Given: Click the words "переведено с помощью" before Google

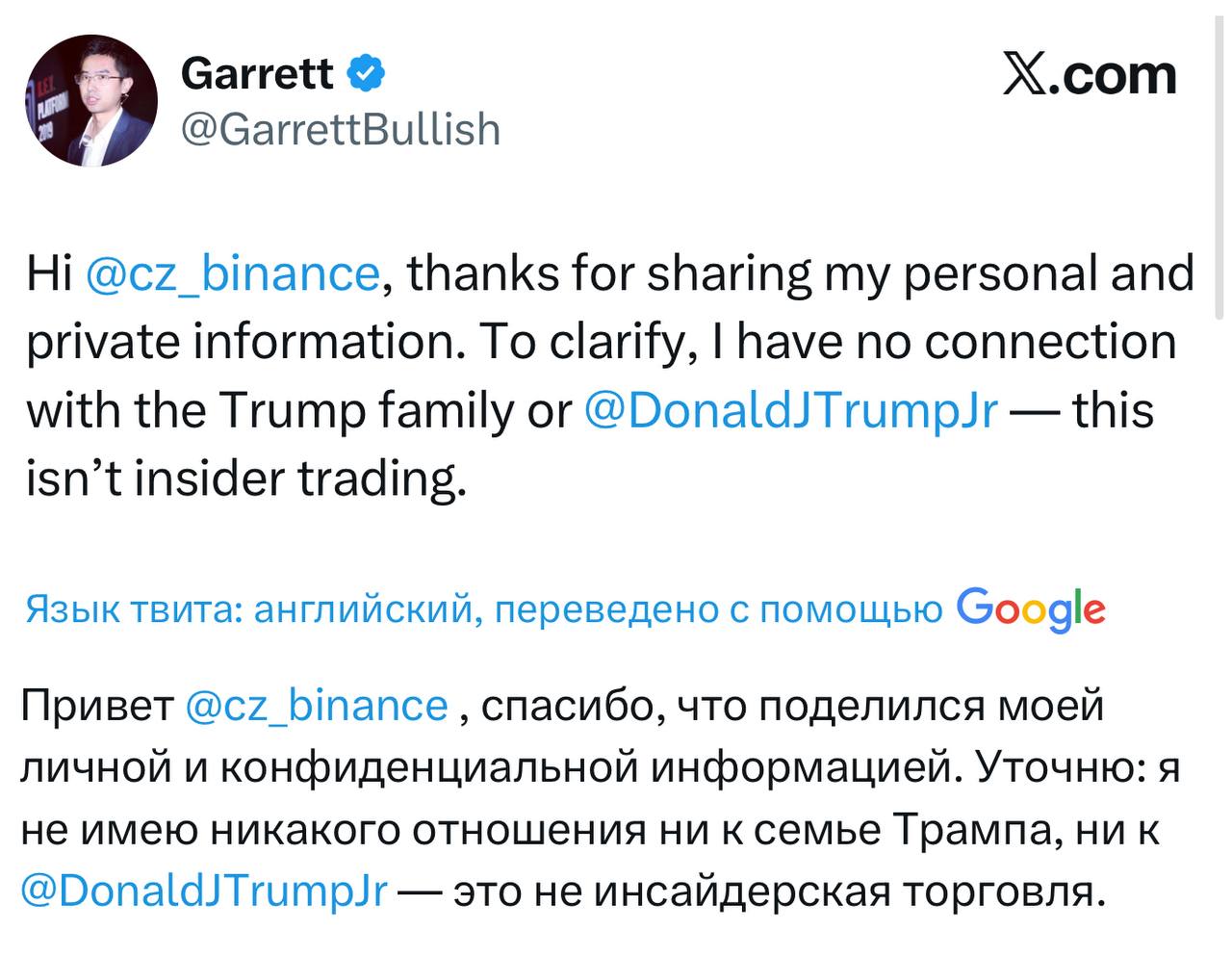Looking at the screenshot, I should pos(718,608).
